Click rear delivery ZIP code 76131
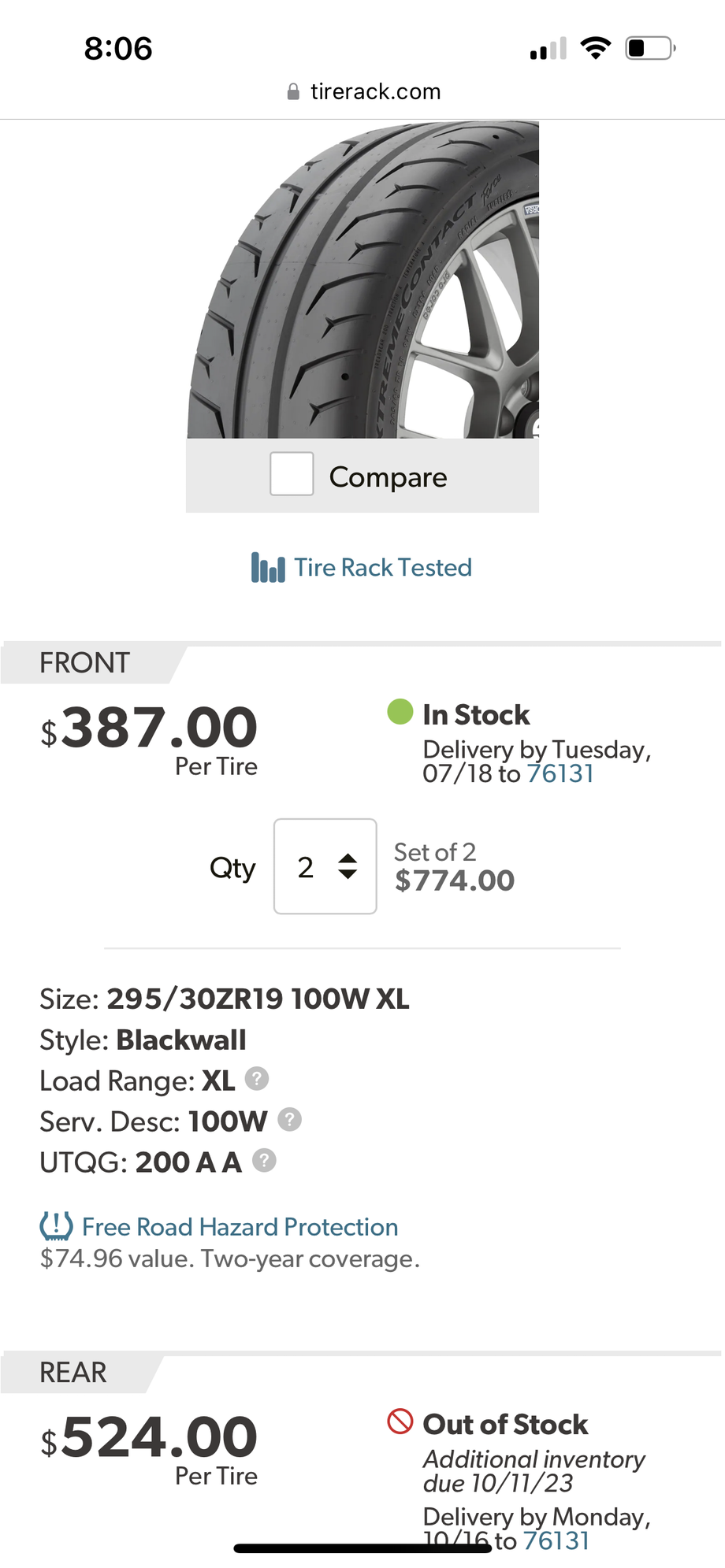This screenshot has height=1568, width=725. [x=556, y=1540]
